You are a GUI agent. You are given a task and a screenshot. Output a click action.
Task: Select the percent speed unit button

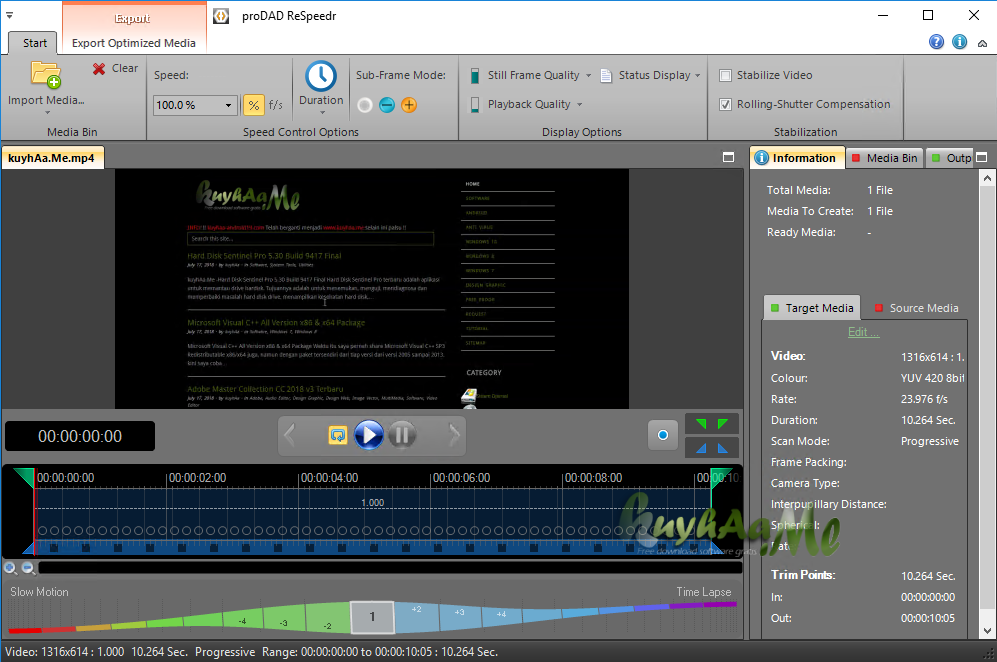[x=253, y=105]
